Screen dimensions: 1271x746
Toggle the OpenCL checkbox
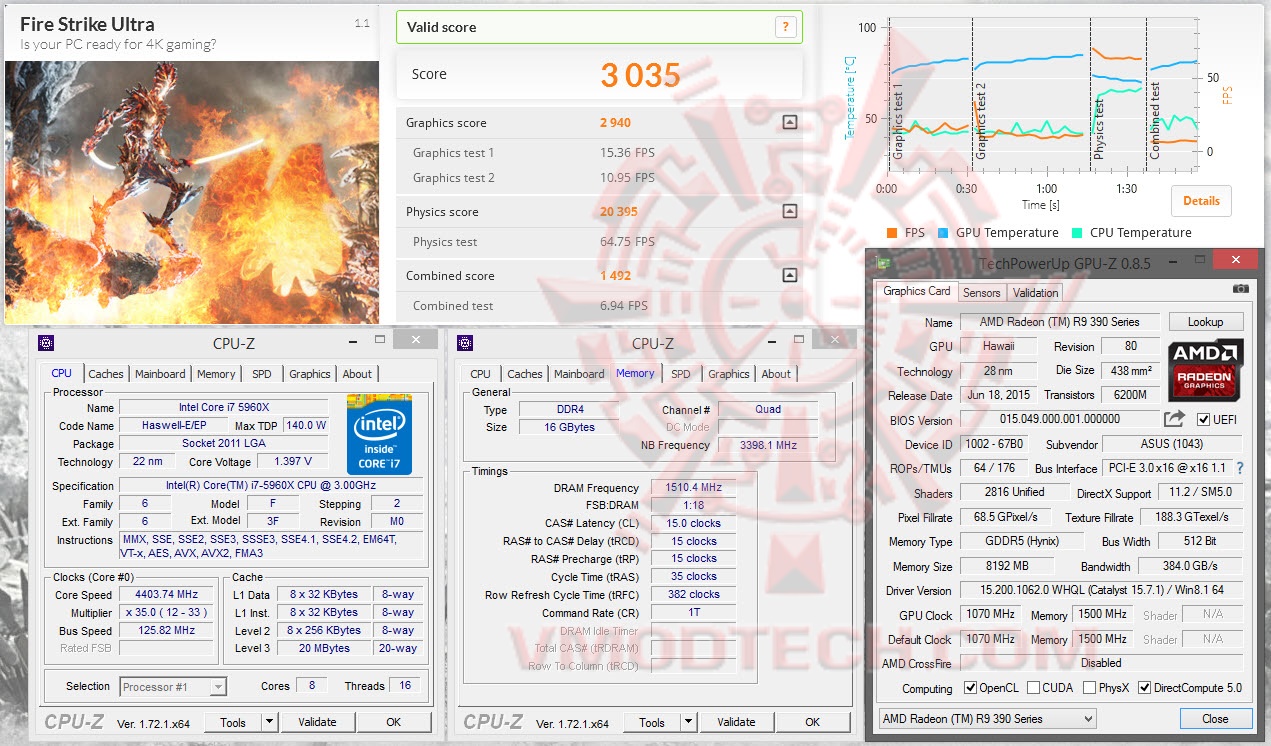pyautogui.click(x=970, y=688)
